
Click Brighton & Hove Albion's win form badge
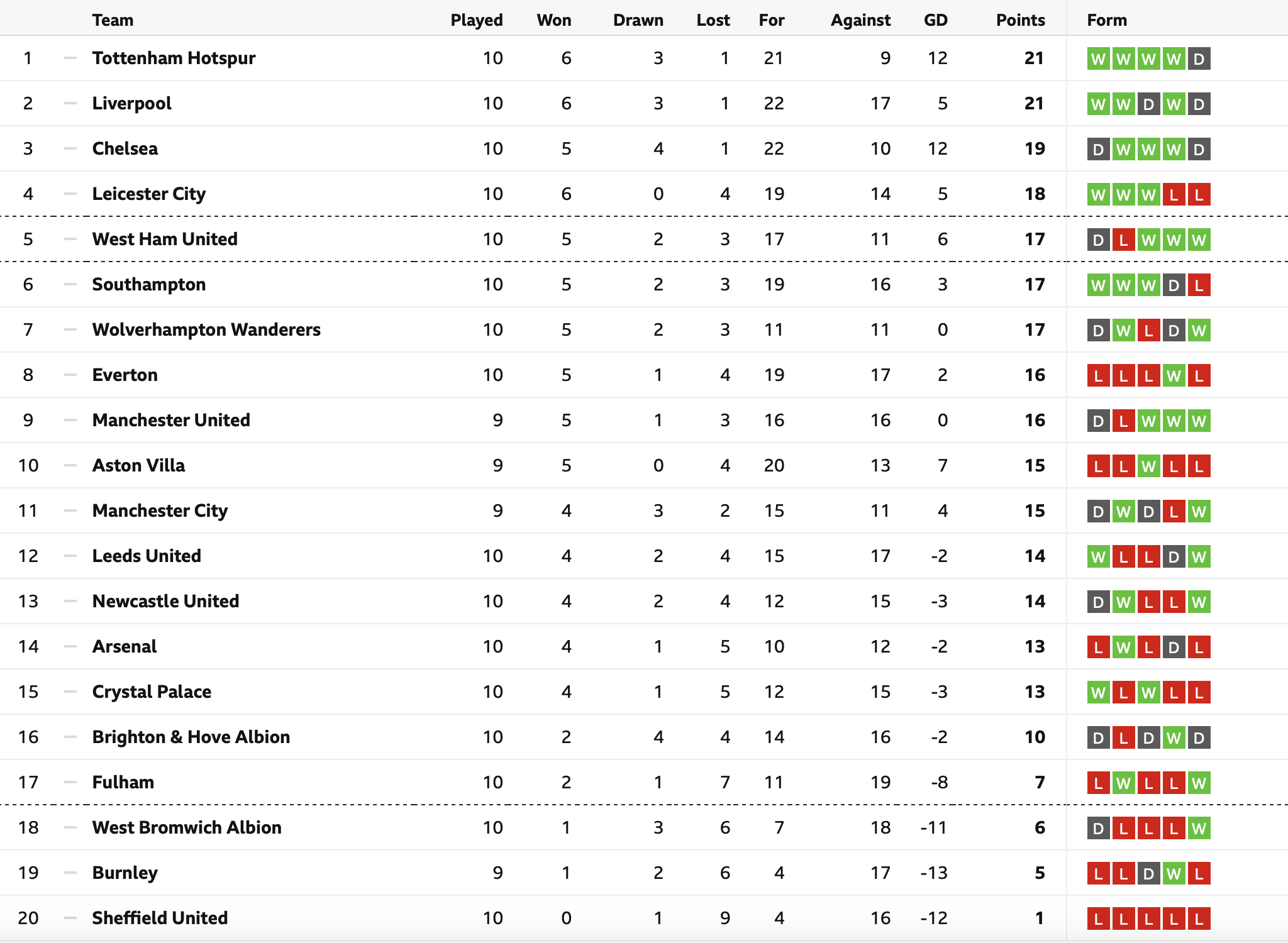tap(1174, 738)
